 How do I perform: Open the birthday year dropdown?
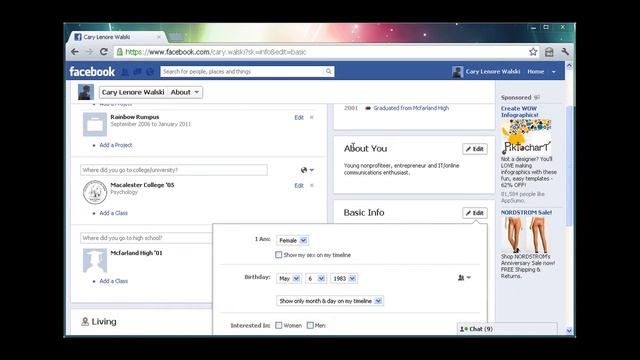pyautogui.click(x=344, y=278)
